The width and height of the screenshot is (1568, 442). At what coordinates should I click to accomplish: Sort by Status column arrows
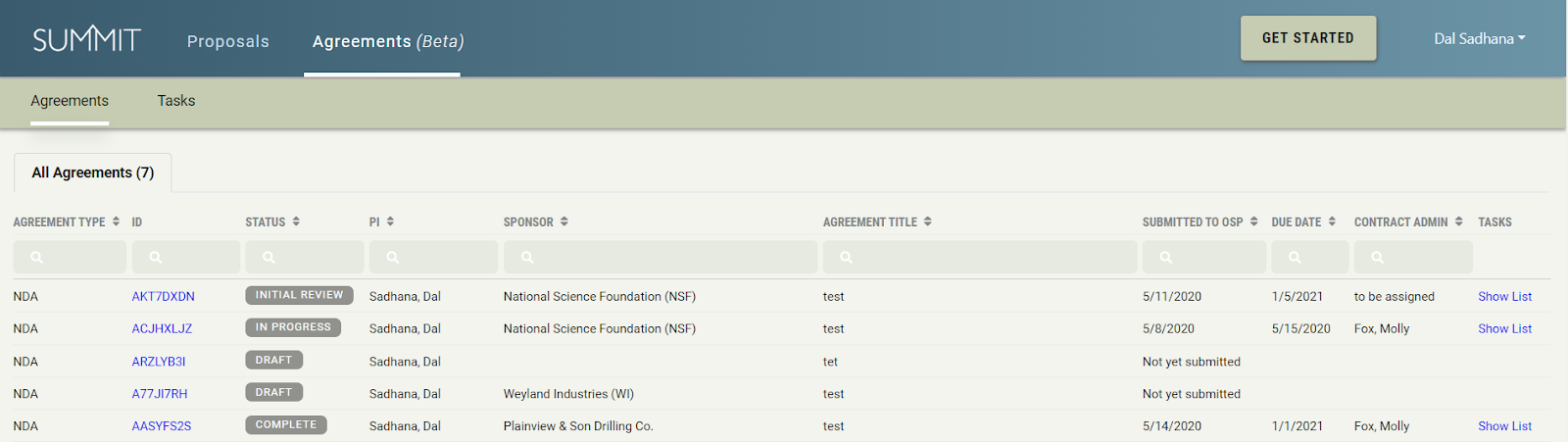296,221
